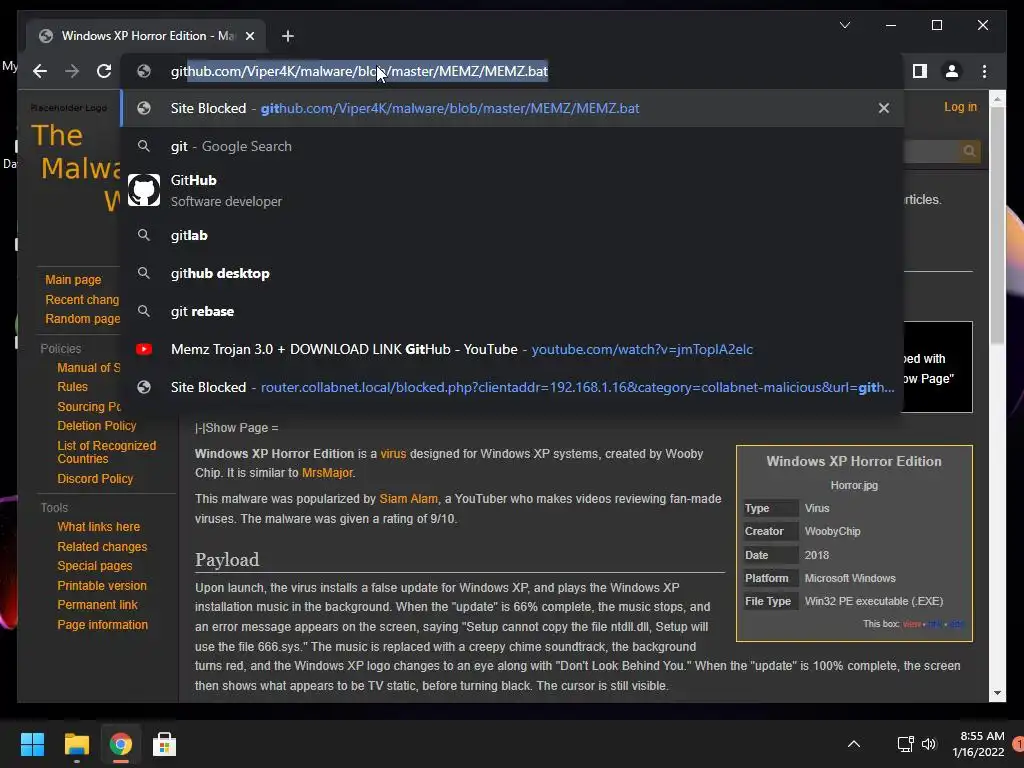Remove the Site Blocked suggestion
This screenshot has width=1024, height=768.
[x=884, y=108]
